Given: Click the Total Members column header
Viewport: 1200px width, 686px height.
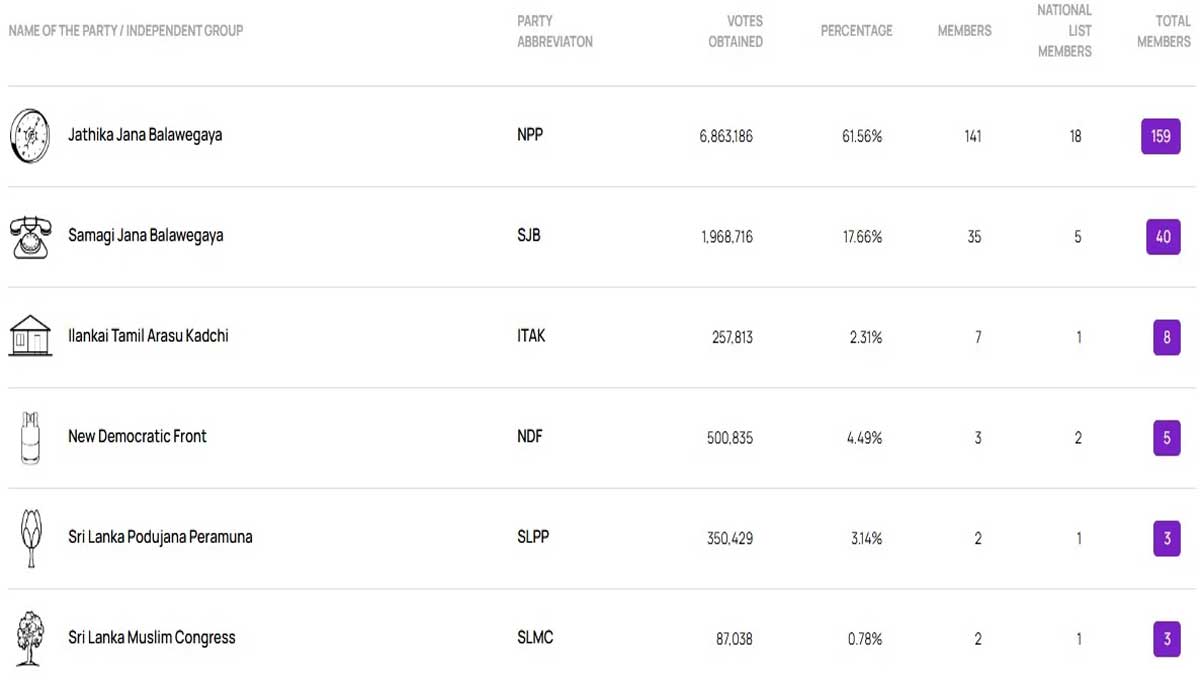Looking at the screenshot, I should (1163, 31).
